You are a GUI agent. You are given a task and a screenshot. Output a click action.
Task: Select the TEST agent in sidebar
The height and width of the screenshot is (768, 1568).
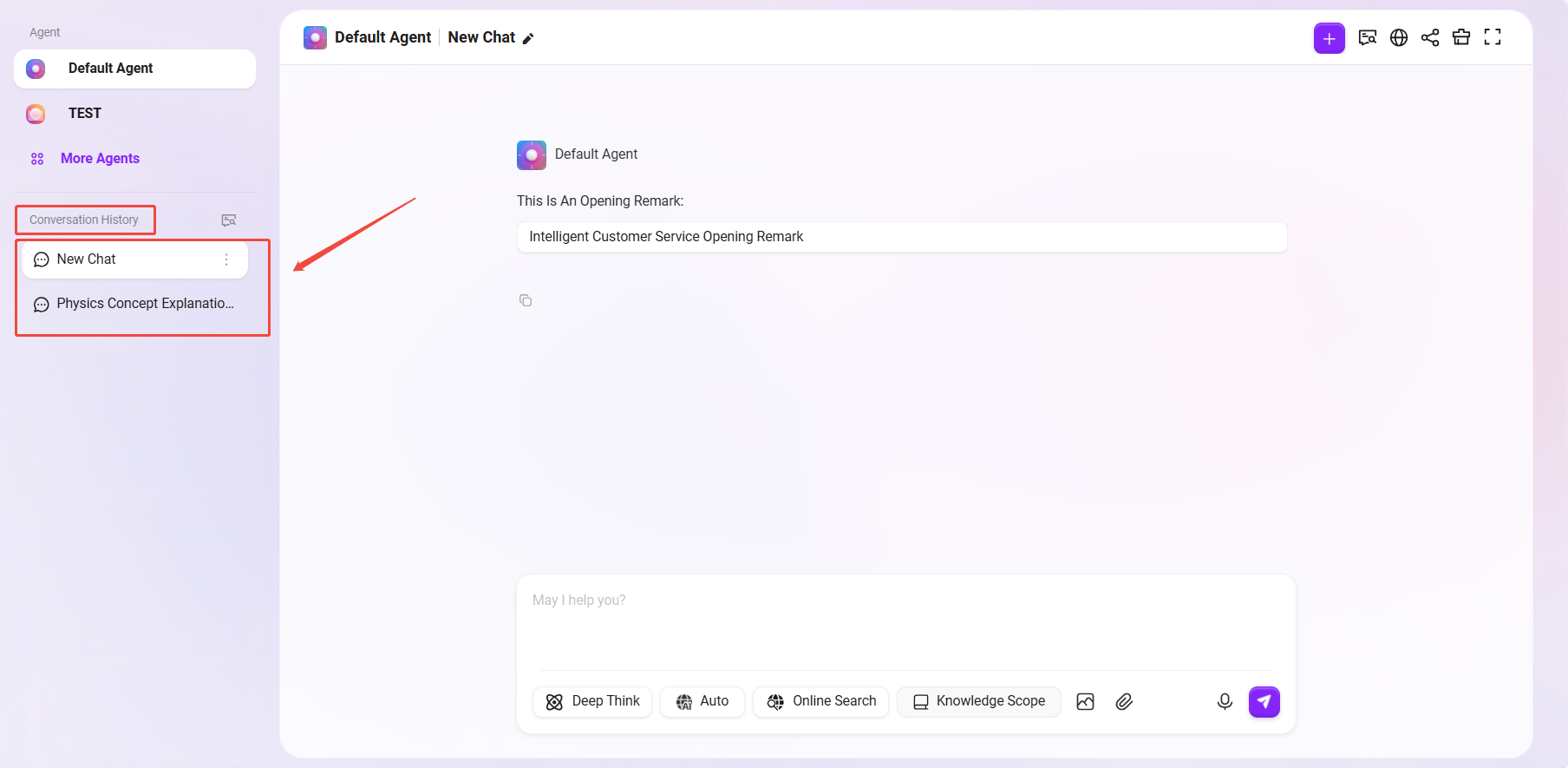85,114
